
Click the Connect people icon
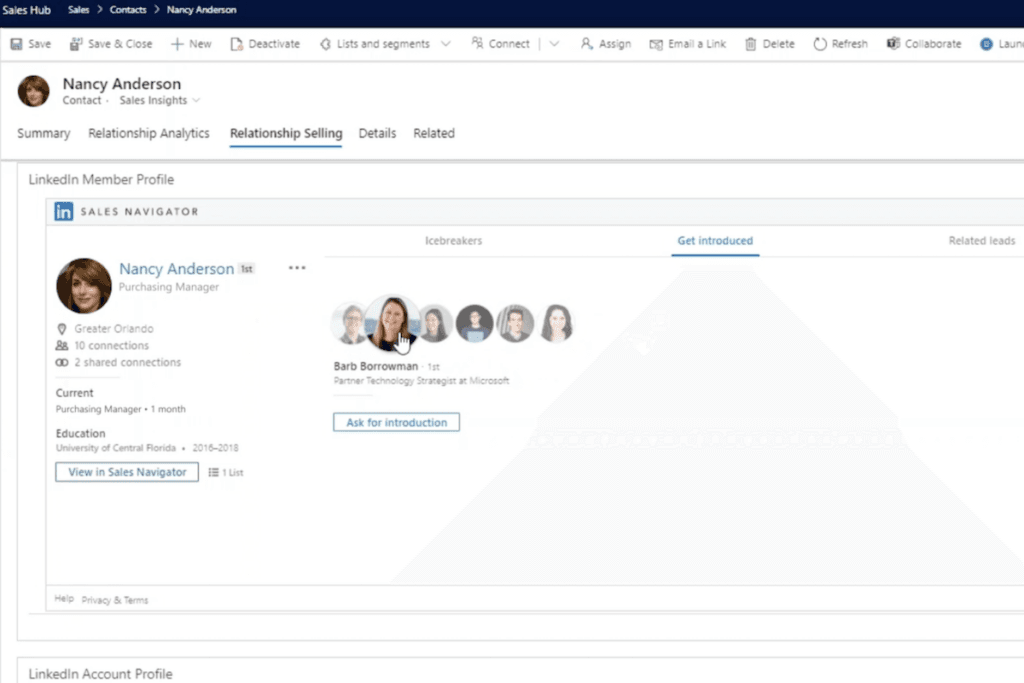point(477,43)
